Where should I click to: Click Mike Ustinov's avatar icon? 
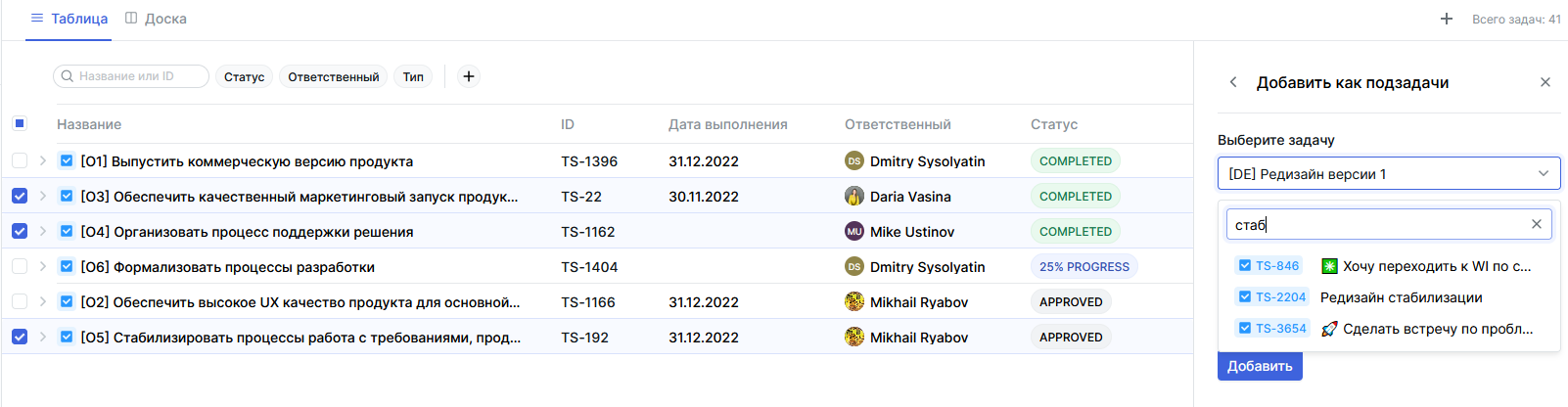tap(853, 232)
